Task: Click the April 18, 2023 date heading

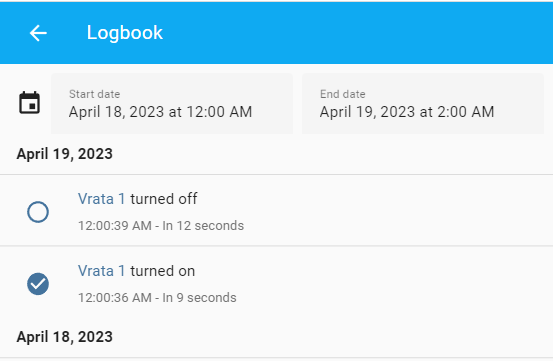Action: click(65, 337)
